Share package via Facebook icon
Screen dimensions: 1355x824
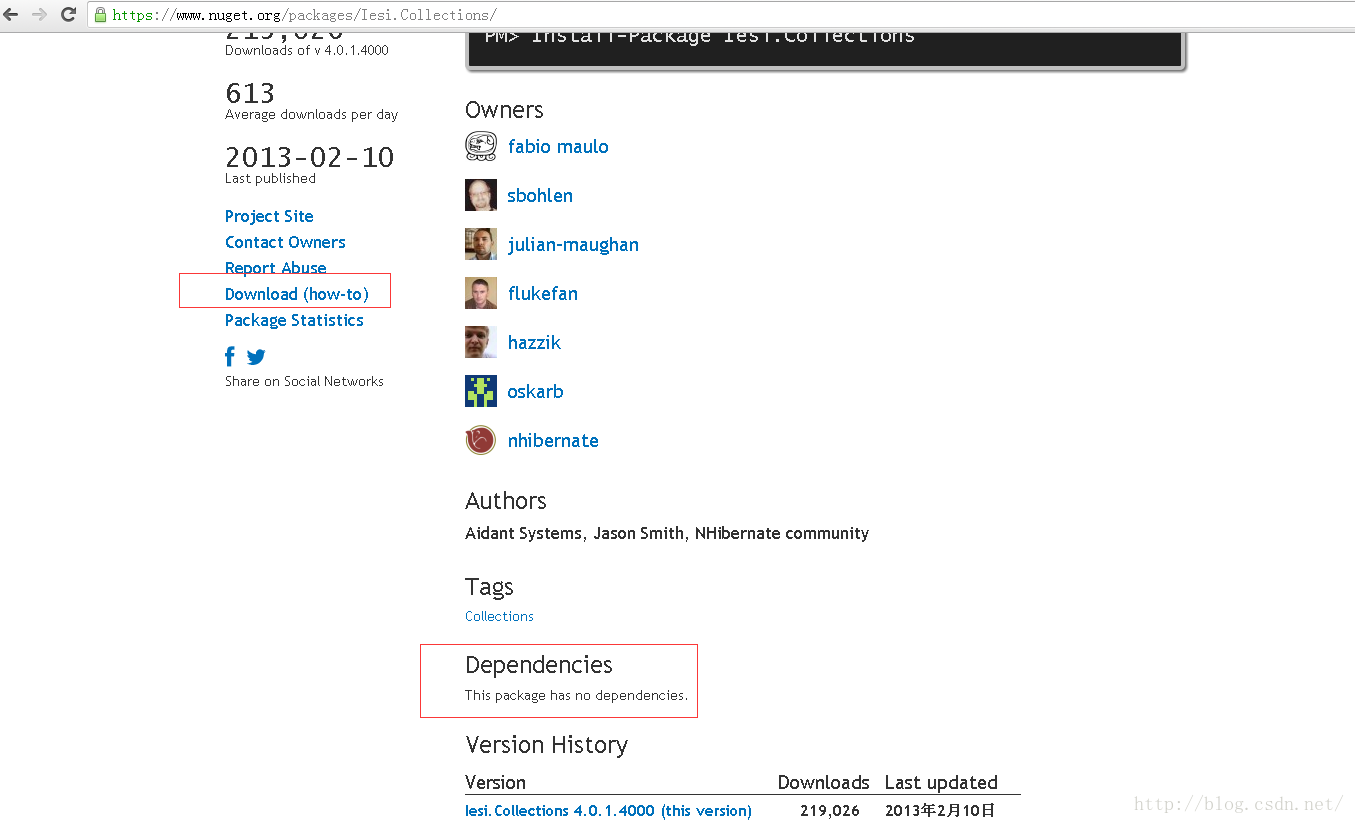(x=230, y=356)
